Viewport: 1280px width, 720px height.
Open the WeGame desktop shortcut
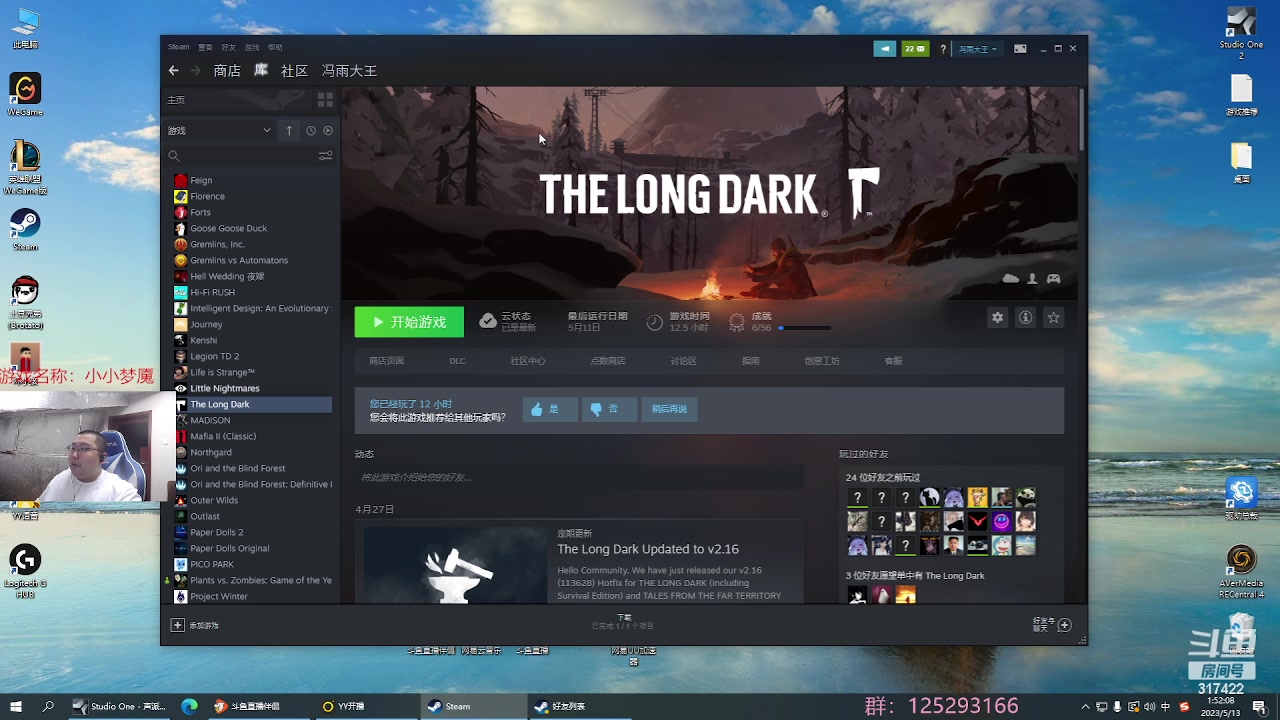(25, 95)
